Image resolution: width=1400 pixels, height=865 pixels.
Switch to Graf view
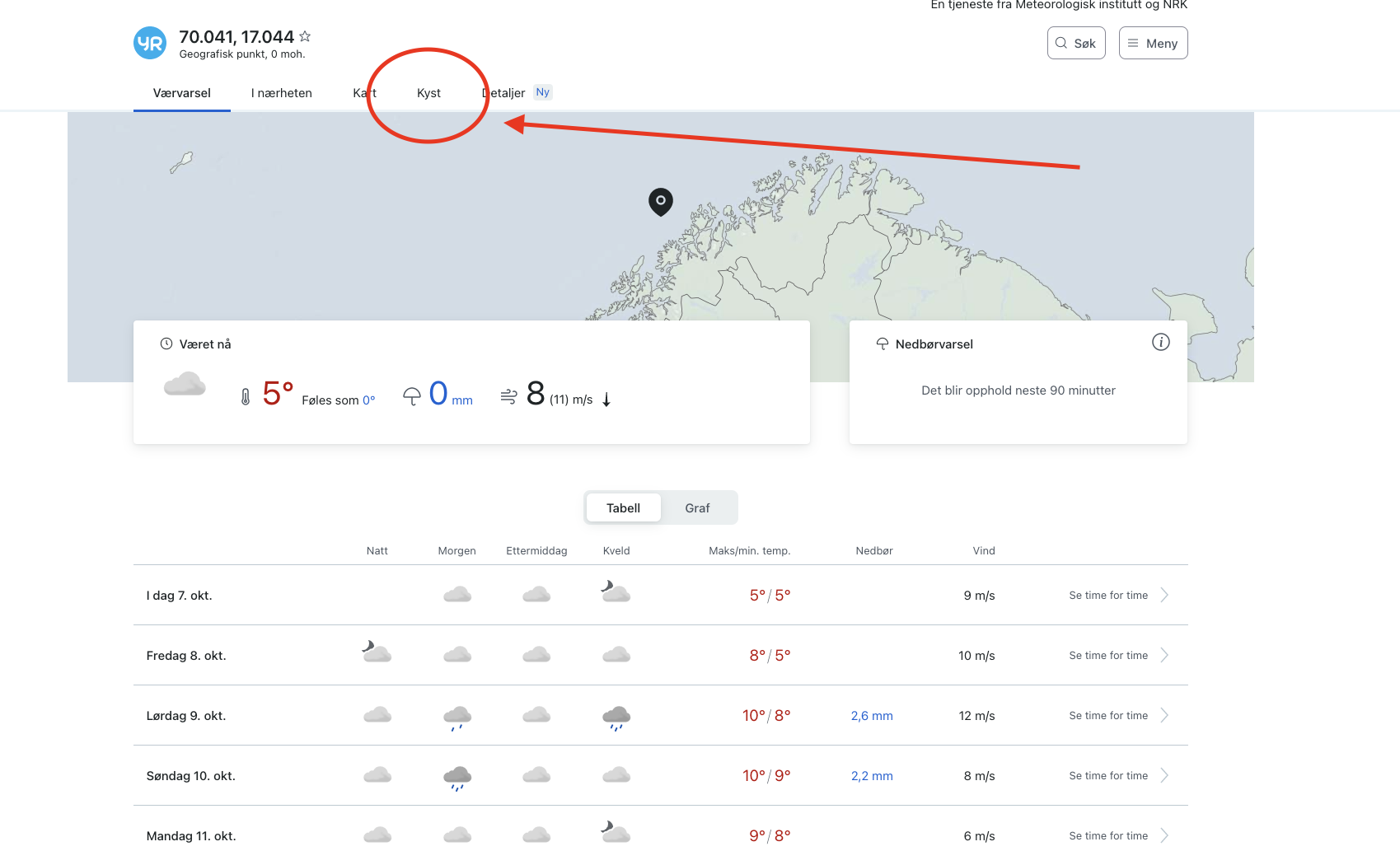pos(697,508)
